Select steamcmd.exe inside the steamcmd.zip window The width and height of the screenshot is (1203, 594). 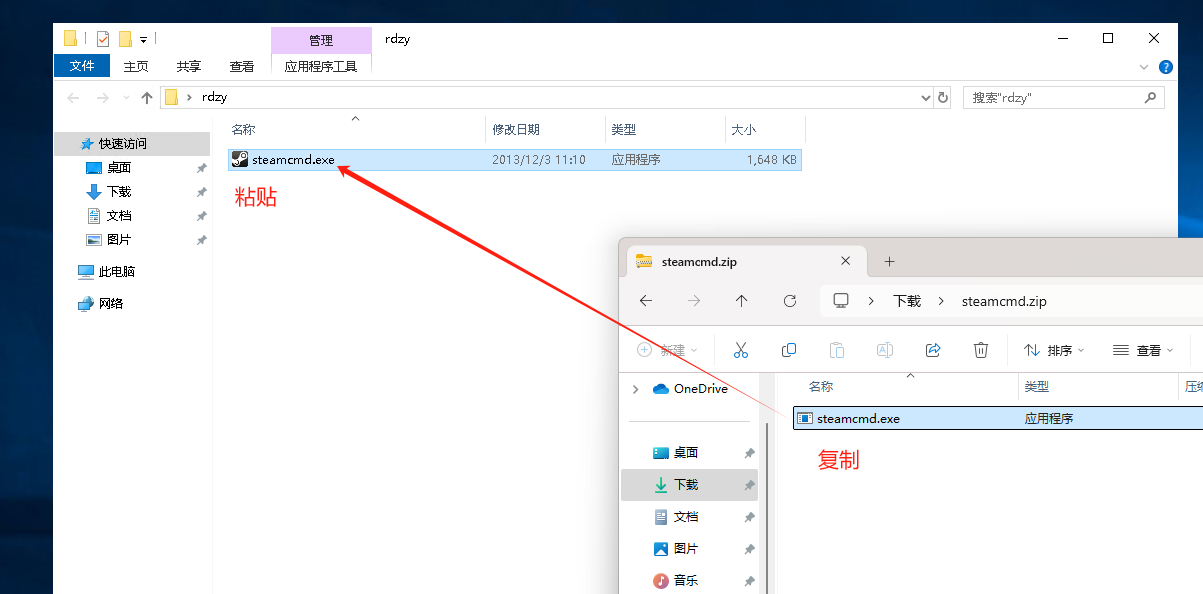point(998,419)
